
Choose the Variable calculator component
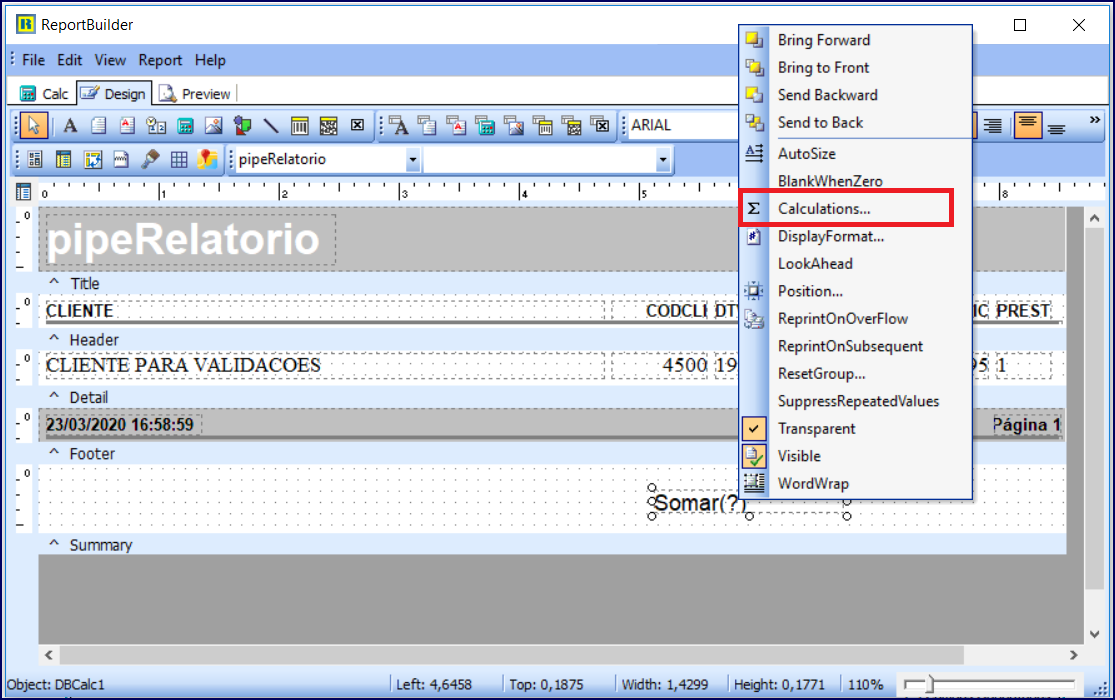coord(185,126)
